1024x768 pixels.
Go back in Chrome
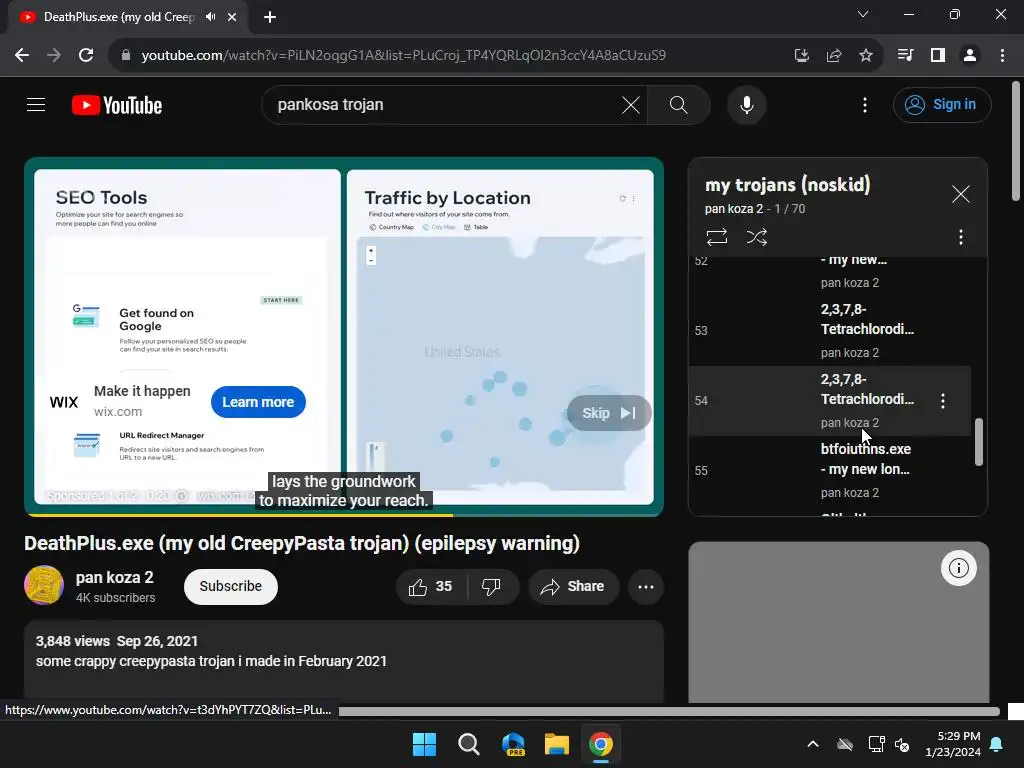[22, 56]
